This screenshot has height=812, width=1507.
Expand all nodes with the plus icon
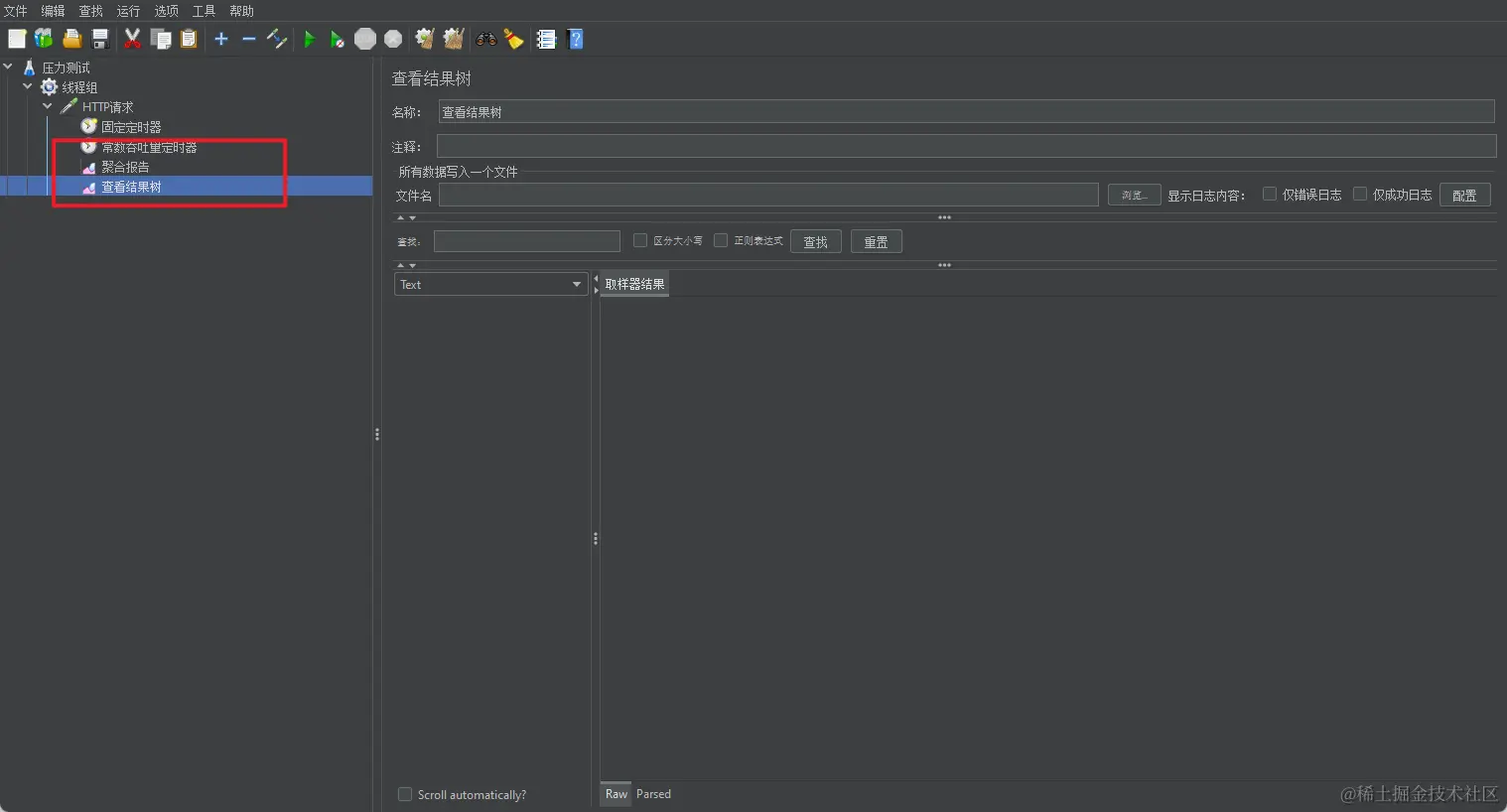221,39
